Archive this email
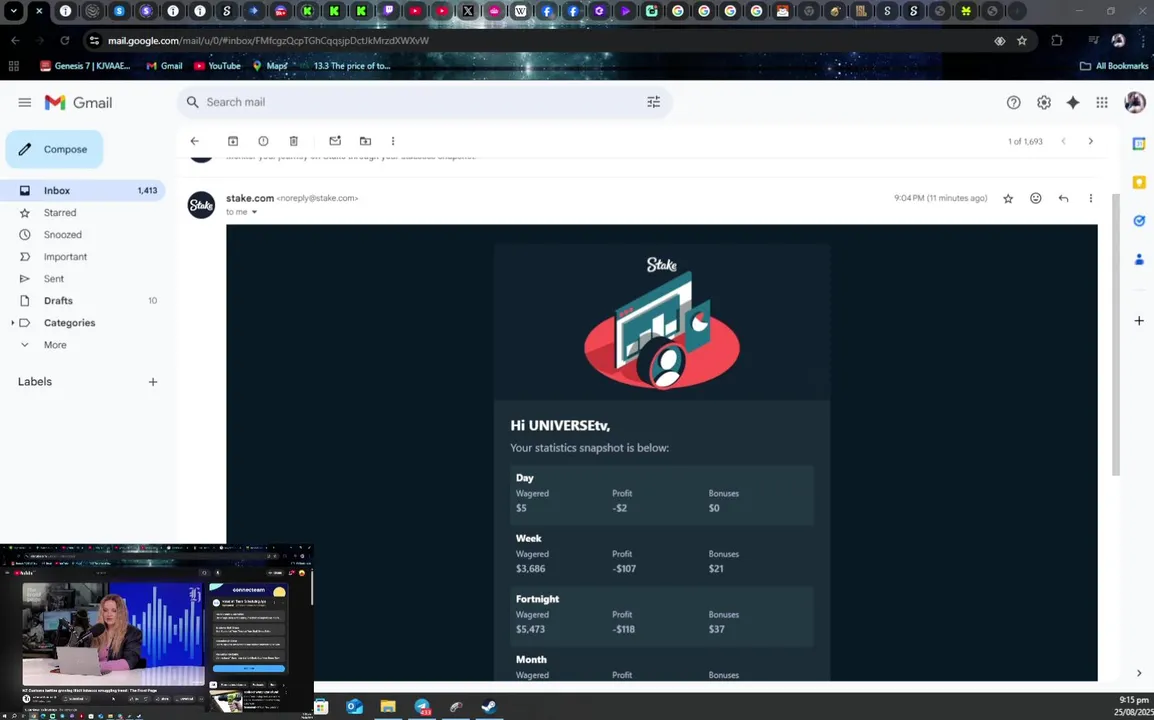Viewport: 1154px width, 720px height. [x=233, y=141]
